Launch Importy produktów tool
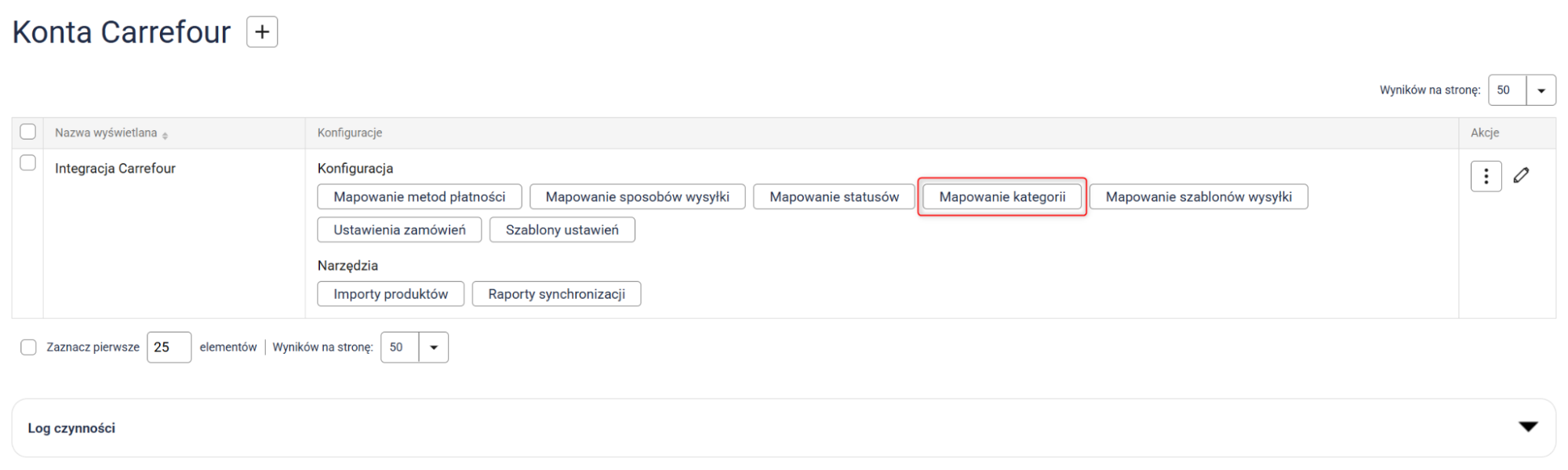The height and width of the screenshot is (470, 1568). pyautogui.click(x=391, y=294)
